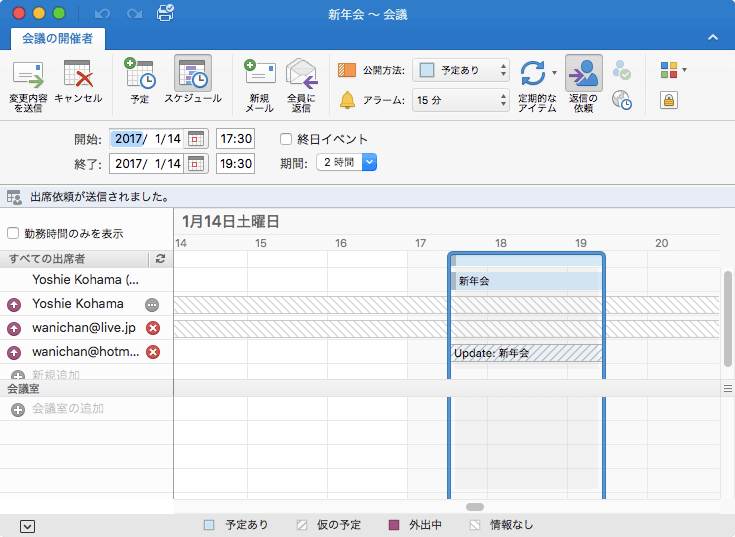Viewport: 735px width, 537px height.
Task: Click the start date field 2017/1/14
Action: (148, 139)
